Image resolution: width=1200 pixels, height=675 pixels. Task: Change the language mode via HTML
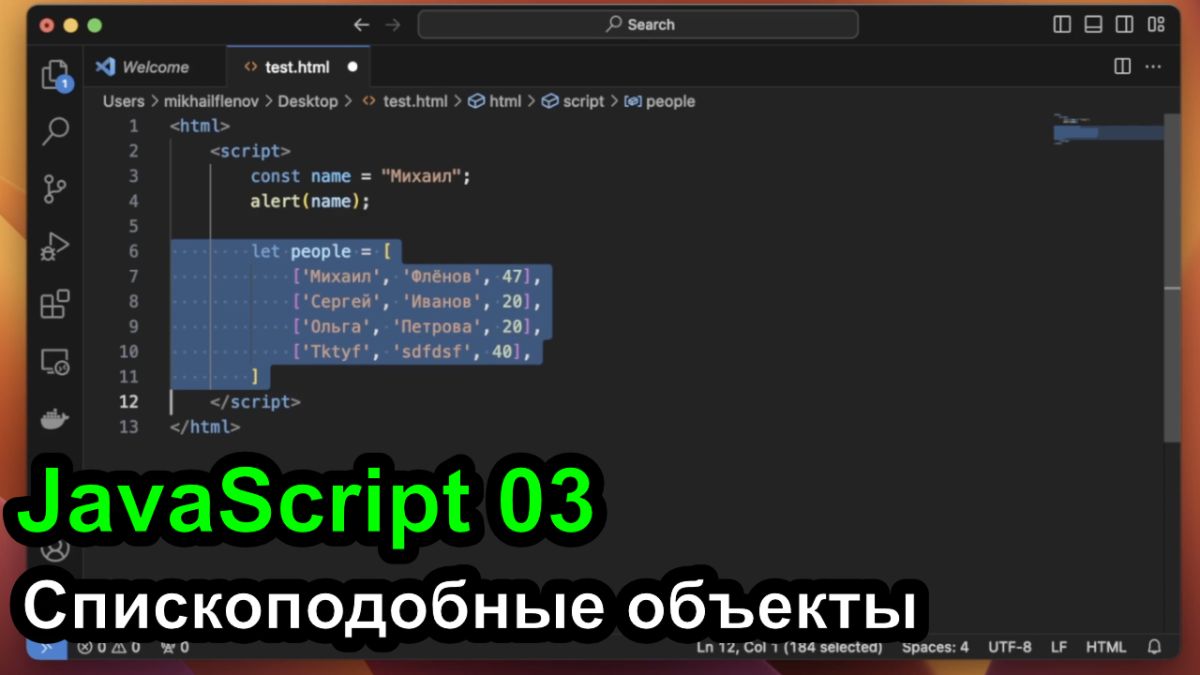pos(1106,647)
